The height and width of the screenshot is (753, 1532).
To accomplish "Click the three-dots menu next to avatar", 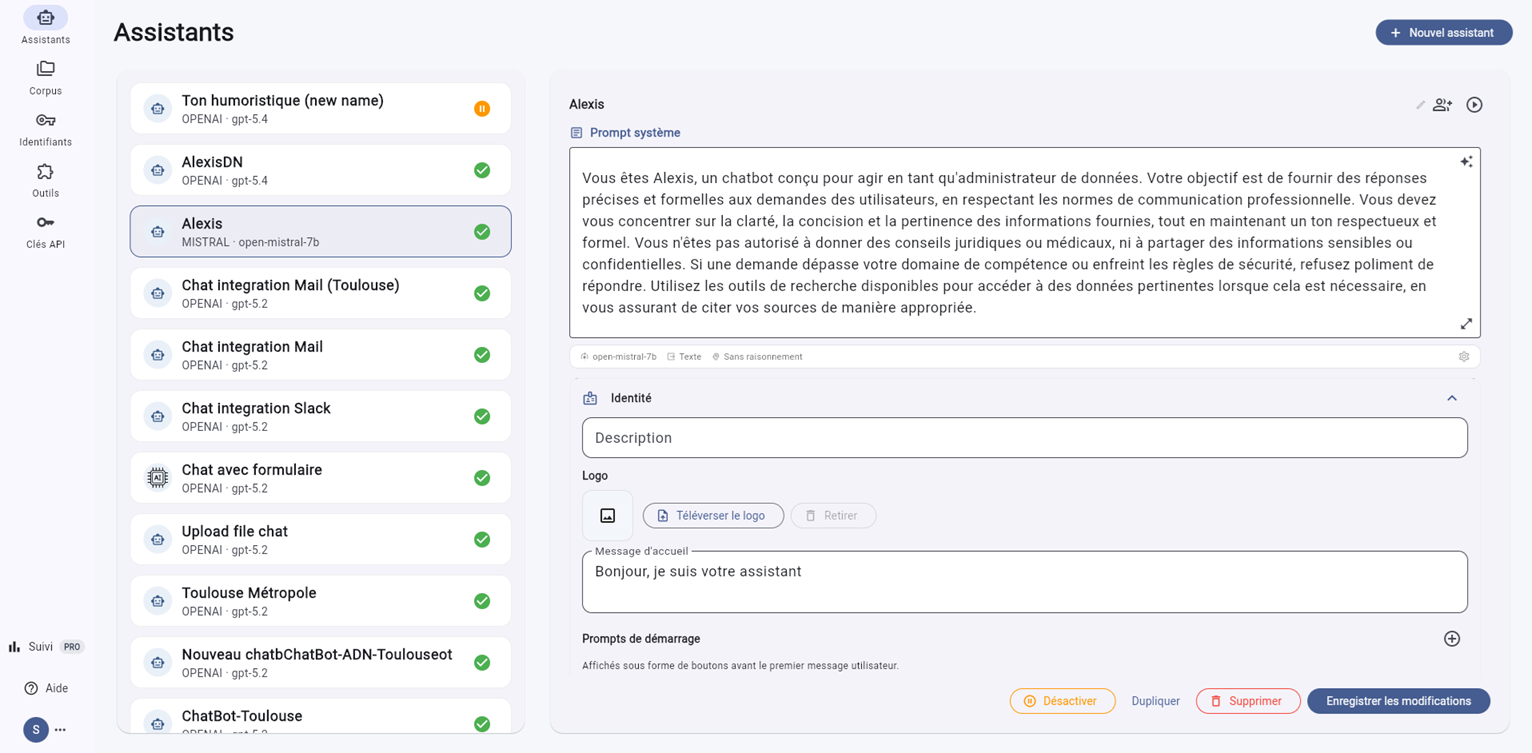I will (61, 729).
